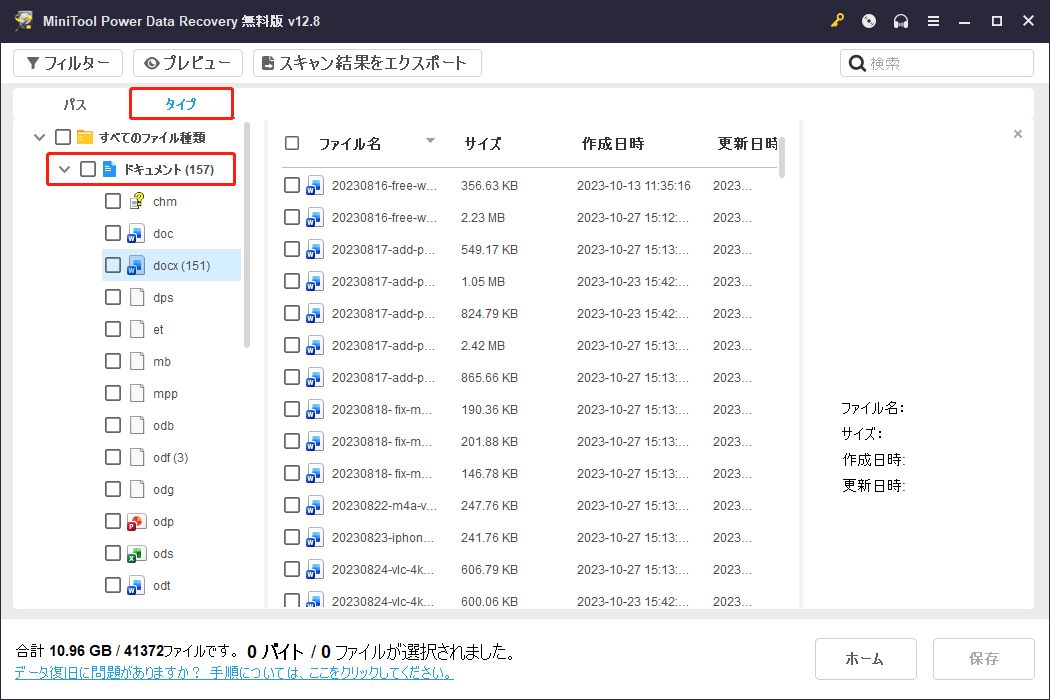The width and height of the screenshot is (1050, 700).
Task: Collapse the すべてのファイル種類 node
Action: point(39,137)
